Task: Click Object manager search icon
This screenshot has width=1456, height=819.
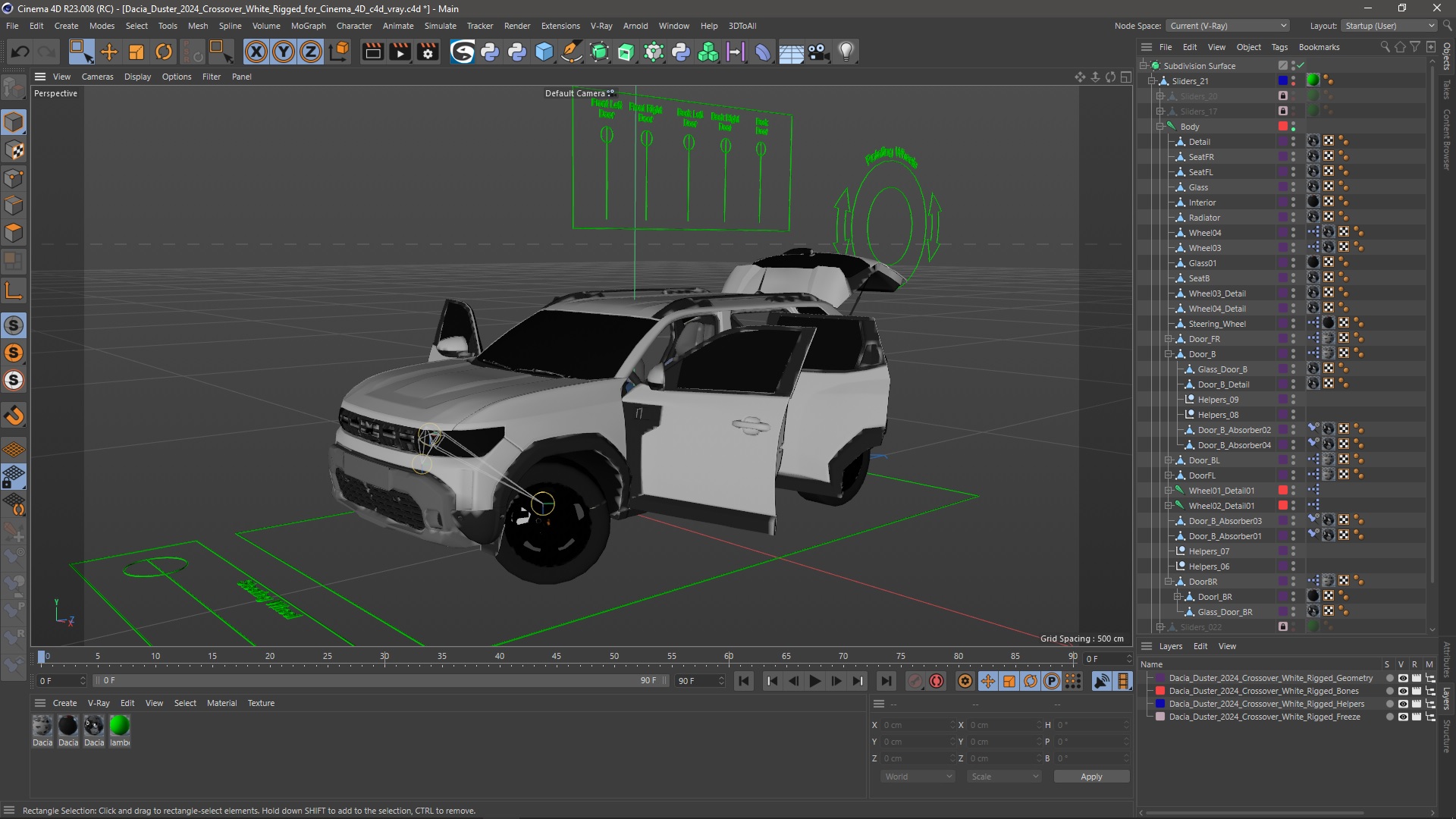Action: coord(1385,47)
